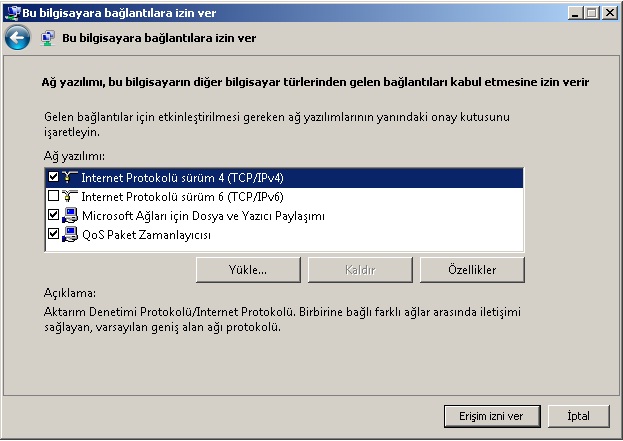Click the blue back arrow button
The height and width of the screenshot is (441, 623).
tap(17, 38)
